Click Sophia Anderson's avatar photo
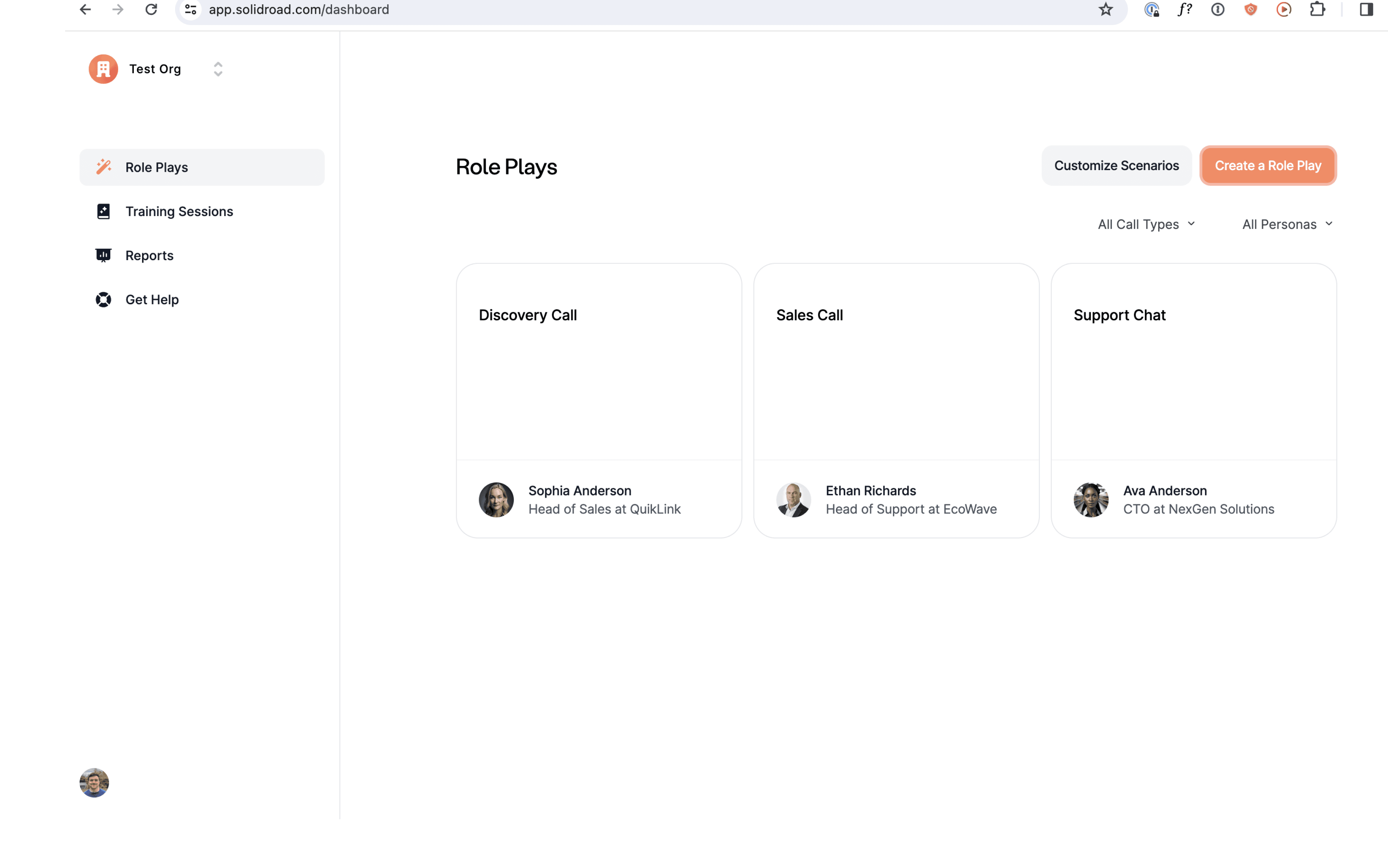 tap(496, 499)
